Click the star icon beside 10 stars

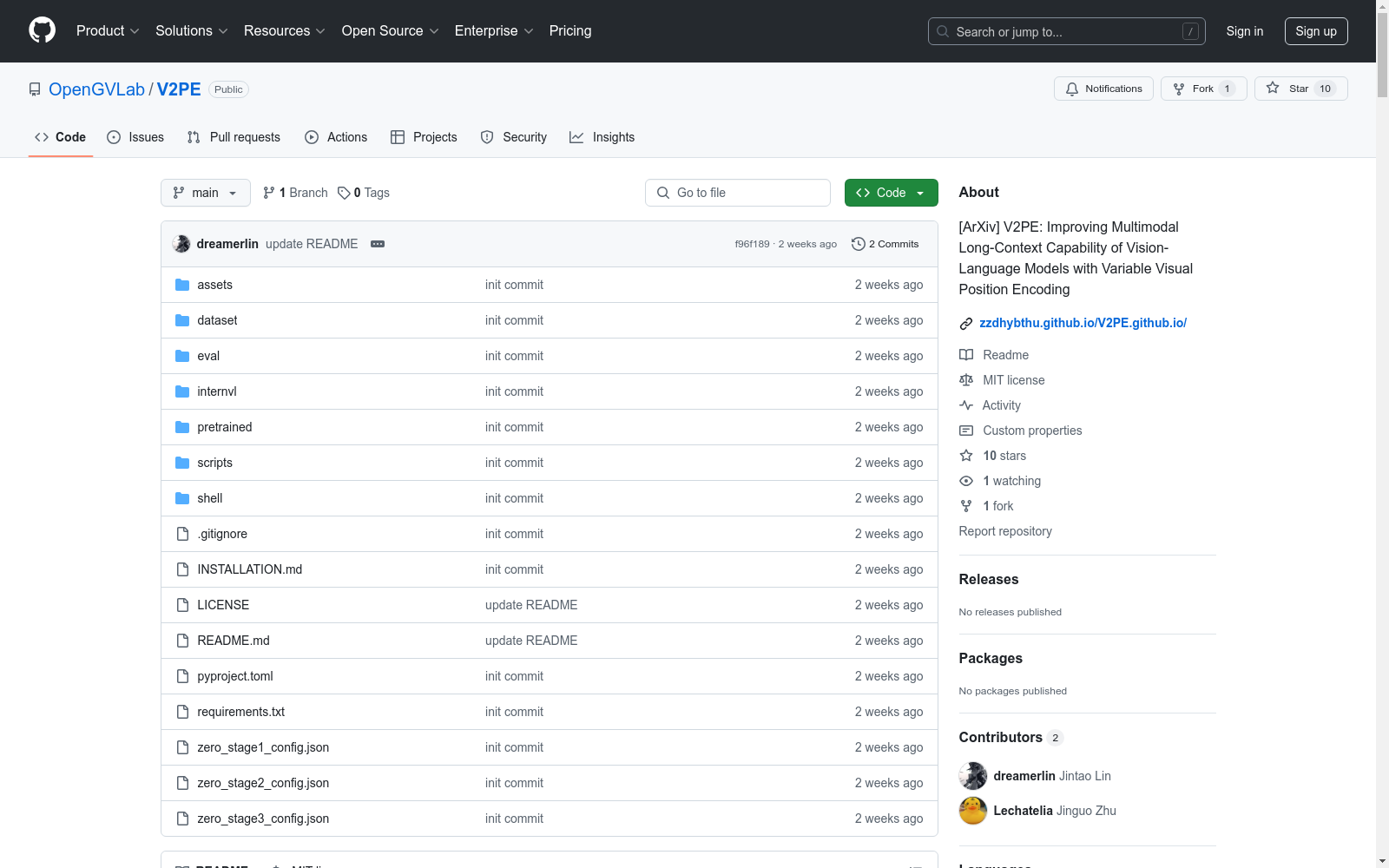pos(966,456)
